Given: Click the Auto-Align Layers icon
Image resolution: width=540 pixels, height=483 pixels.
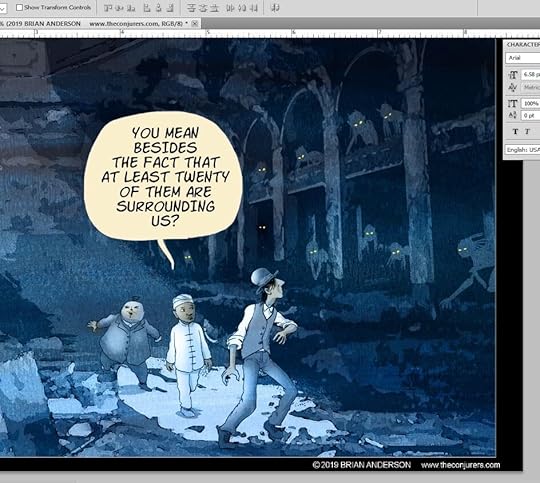Looking at the screenshot, I should (x=275, y=8).
